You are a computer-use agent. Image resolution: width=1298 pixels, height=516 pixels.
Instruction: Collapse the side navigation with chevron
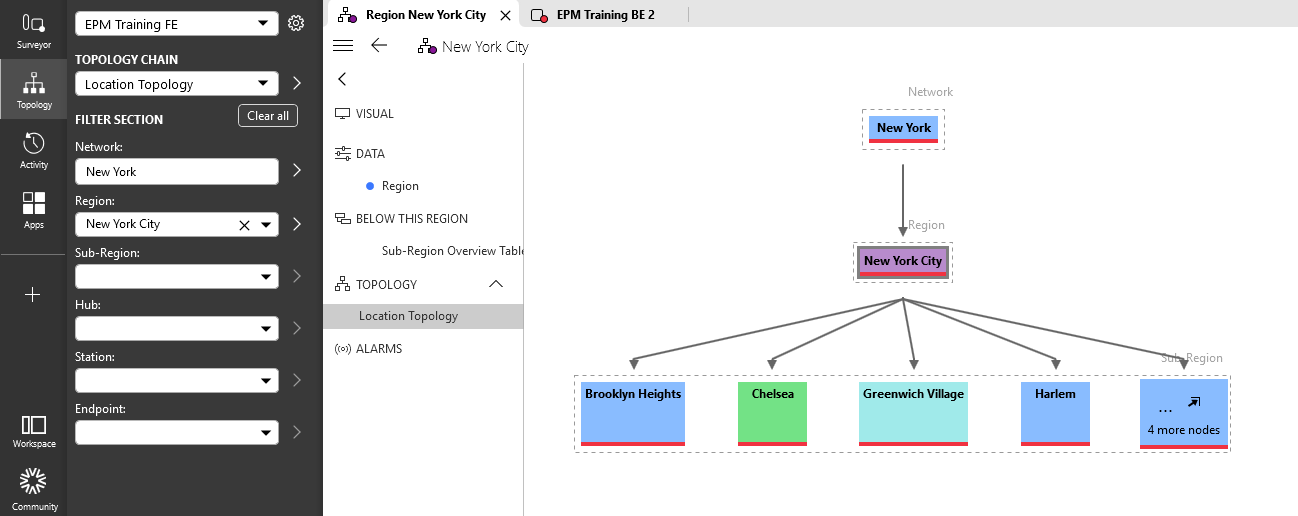click(342, 79)
